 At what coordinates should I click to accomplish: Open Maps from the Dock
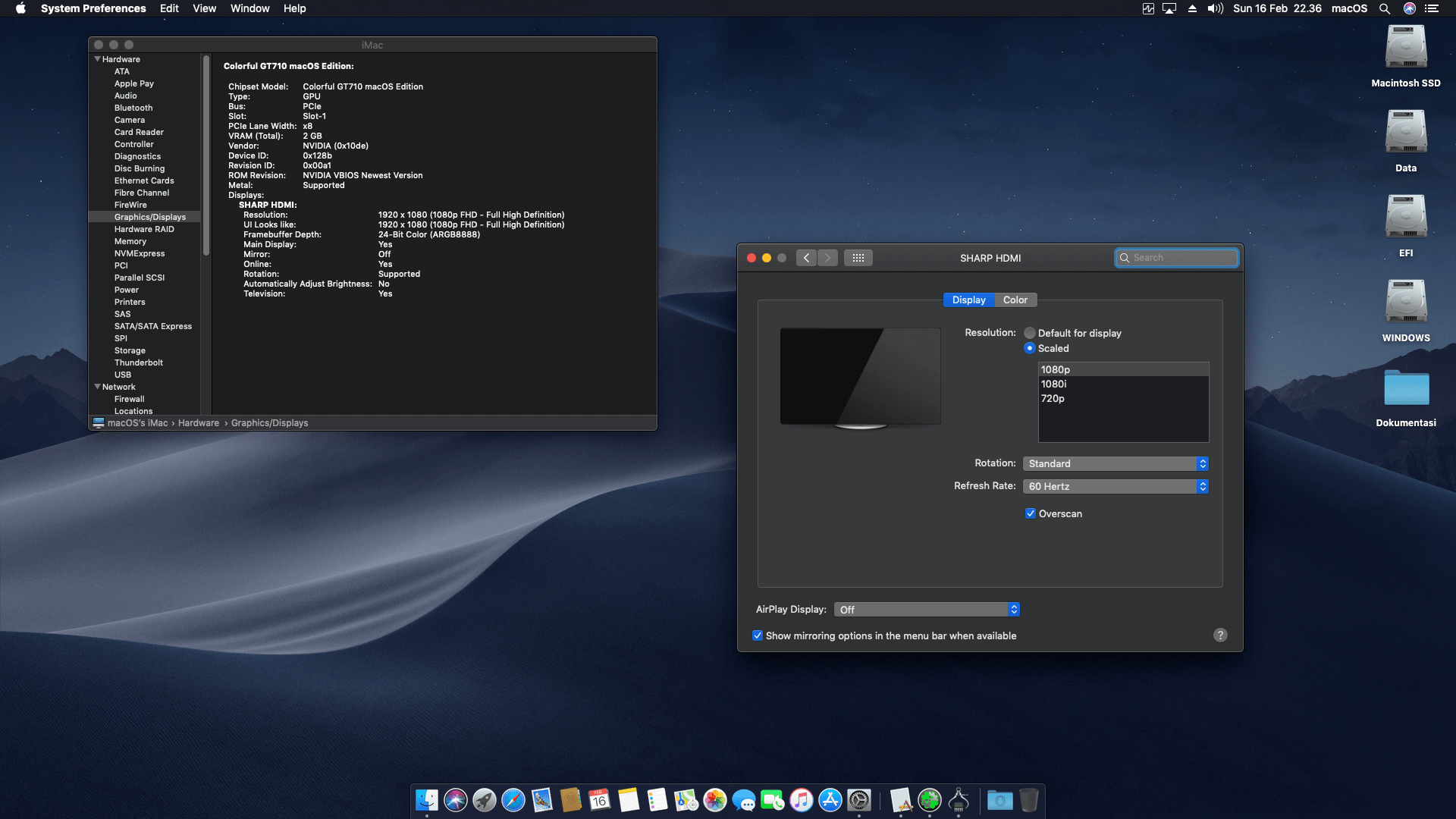pyautogui.click(x=686, y=800)
